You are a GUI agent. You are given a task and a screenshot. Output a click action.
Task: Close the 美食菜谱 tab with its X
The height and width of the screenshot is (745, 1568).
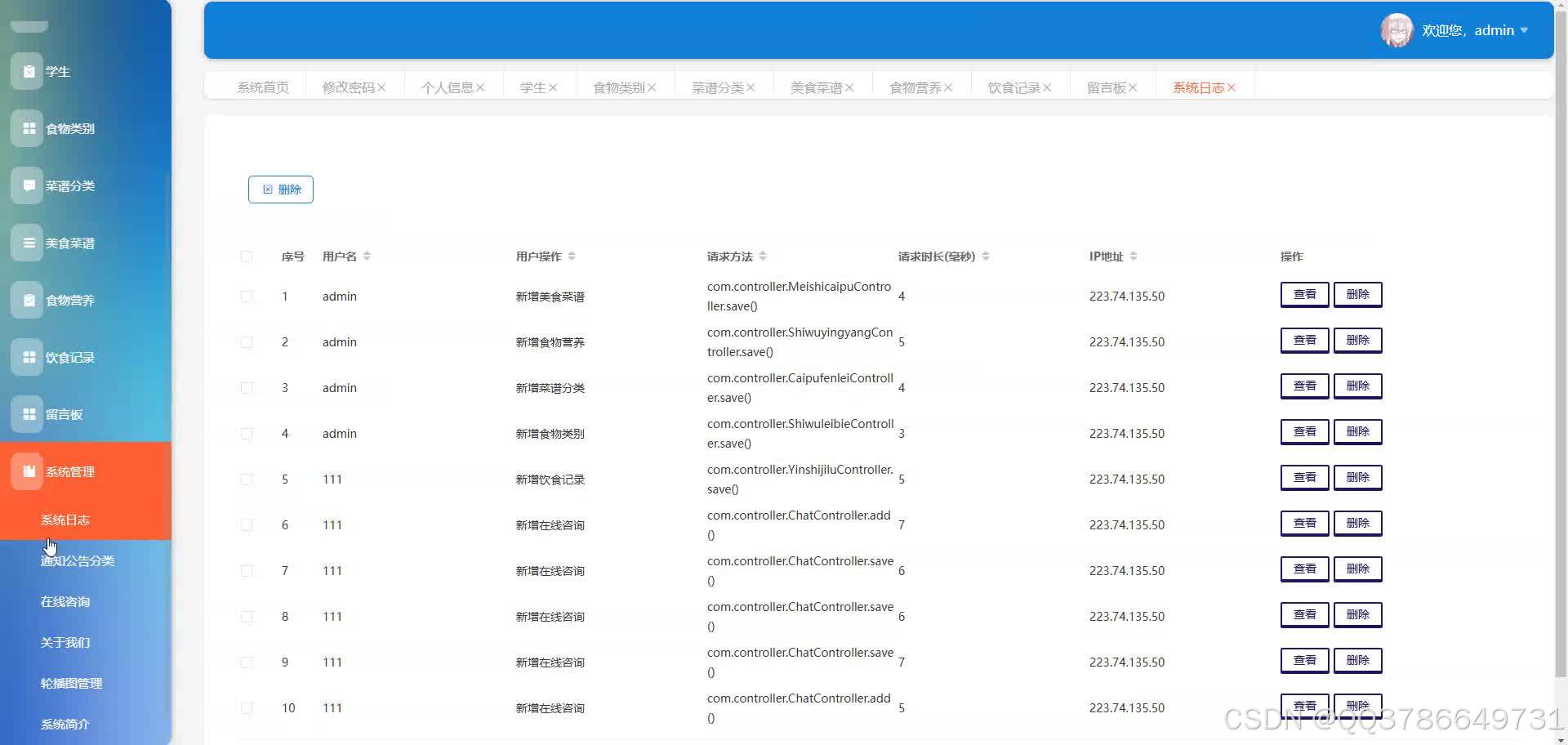tap(849, 87)
